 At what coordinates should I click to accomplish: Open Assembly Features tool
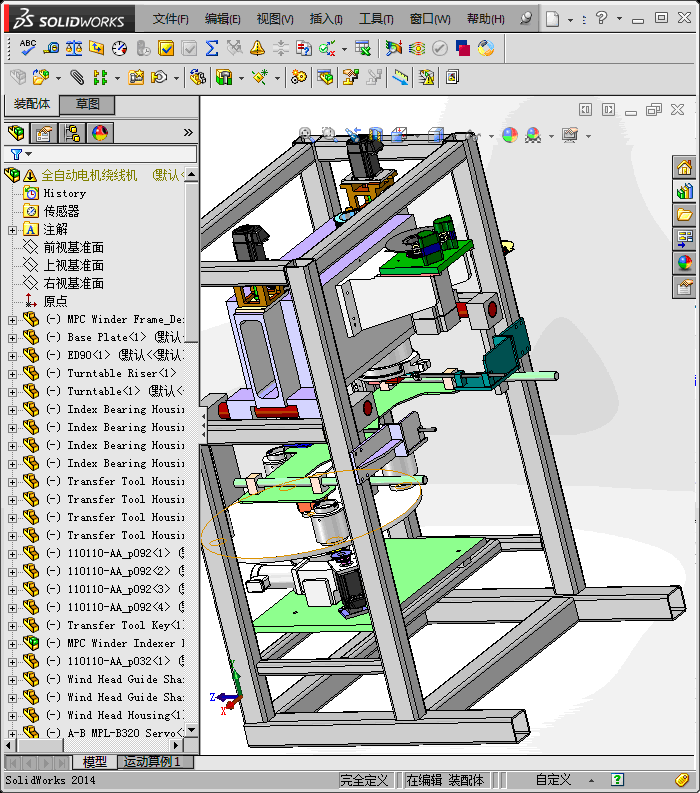(224, 77)
